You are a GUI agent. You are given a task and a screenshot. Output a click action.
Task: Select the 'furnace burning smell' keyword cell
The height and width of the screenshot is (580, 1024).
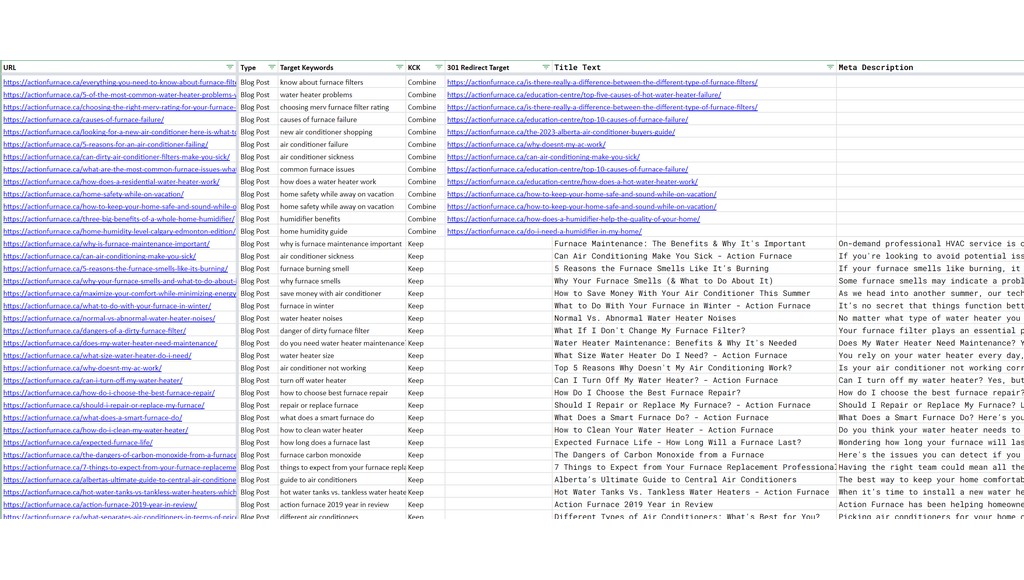pyautogui.click(x=342, y=268)
